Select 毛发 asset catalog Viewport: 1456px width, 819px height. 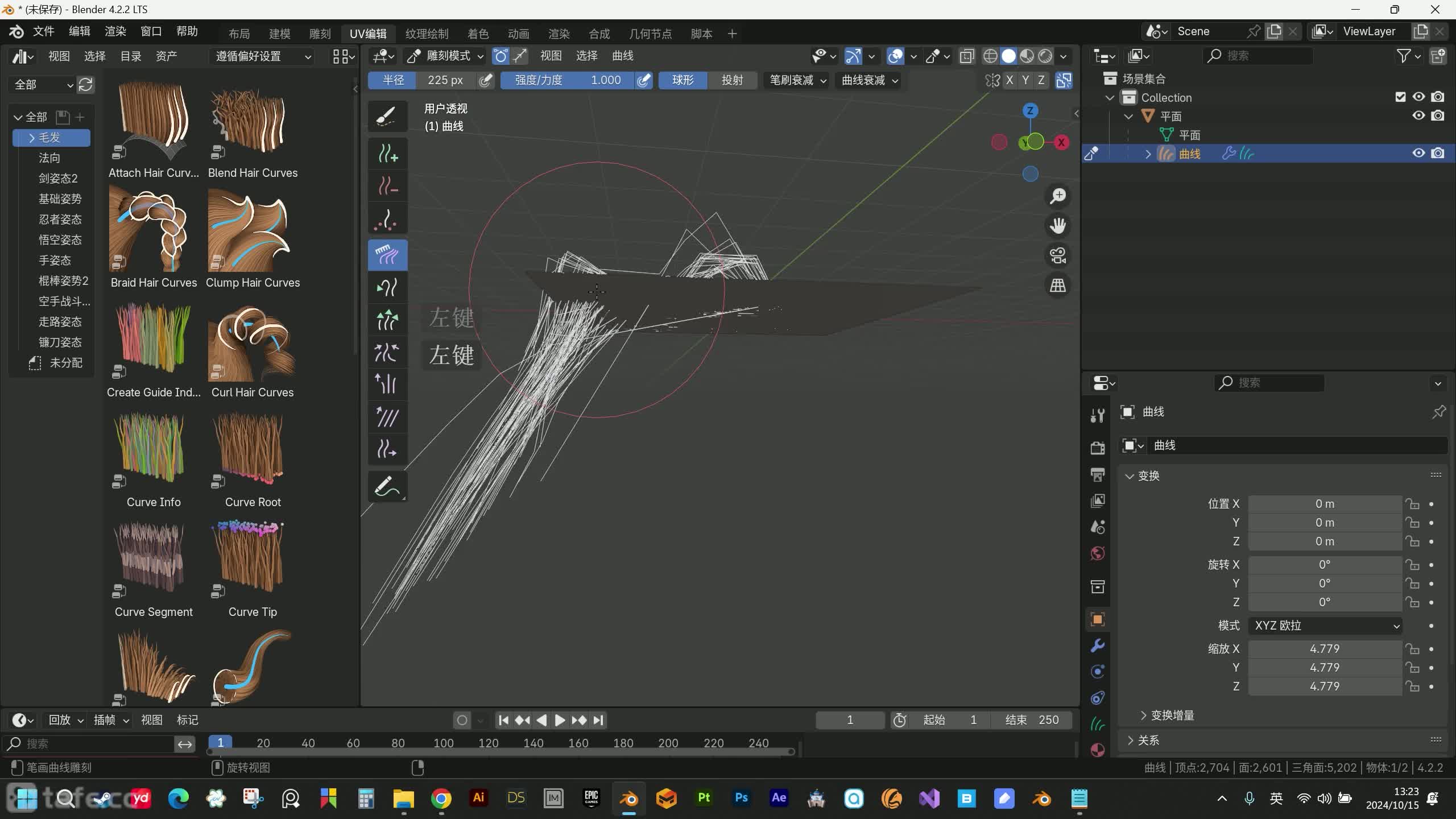click(51, 138)
